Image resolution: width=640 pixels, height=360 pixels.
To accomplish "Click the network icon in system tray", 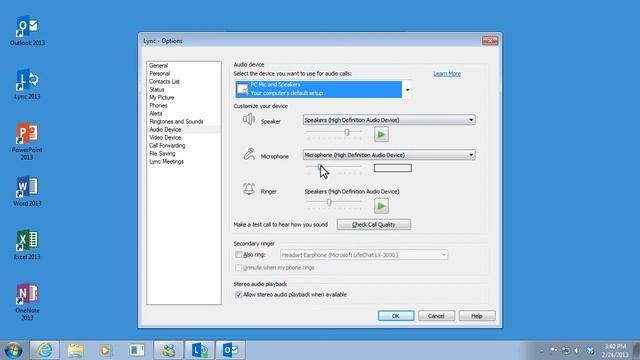I will pyautogui.click(x=566, y=351).
